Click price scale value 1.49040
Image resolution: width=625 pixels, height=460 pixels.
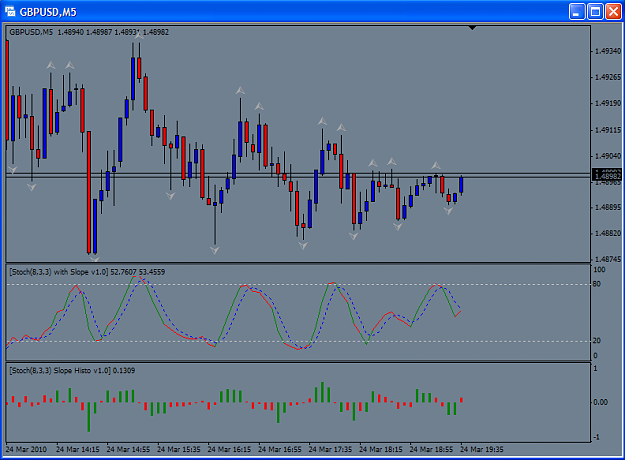pyautogui.click(x=607, y=156)
